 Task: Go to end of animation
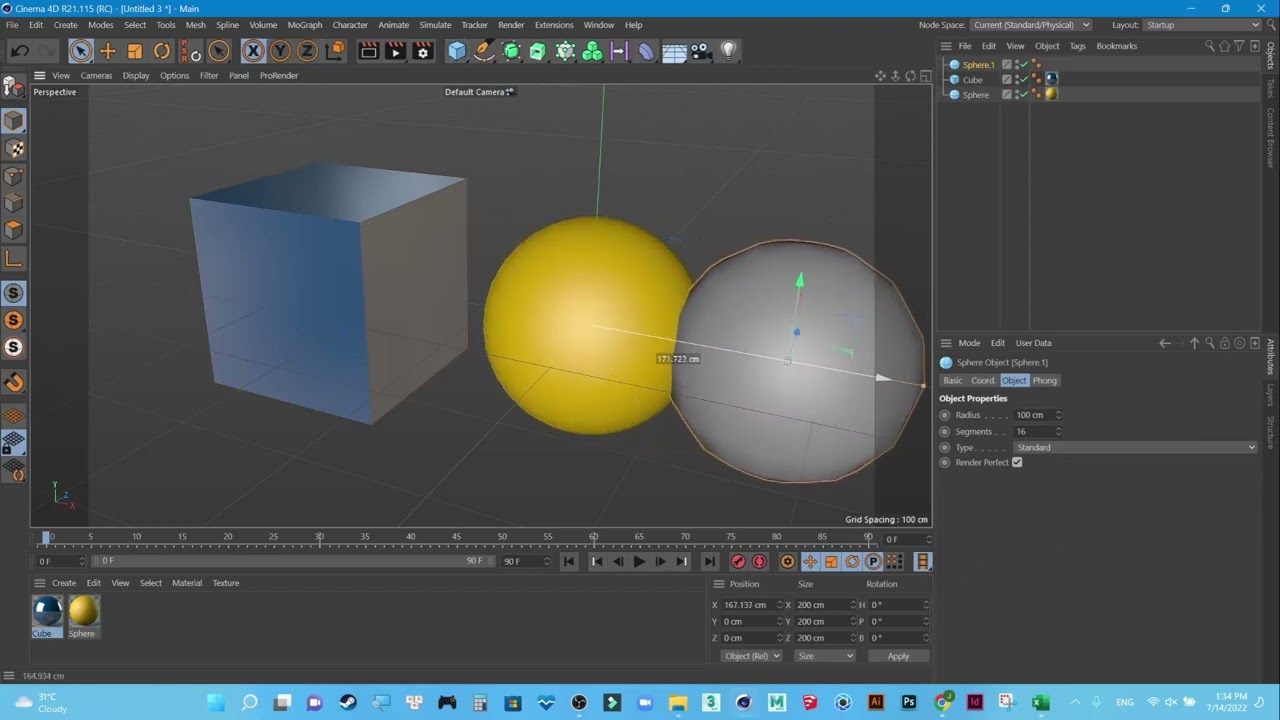(x=709, y=562)
